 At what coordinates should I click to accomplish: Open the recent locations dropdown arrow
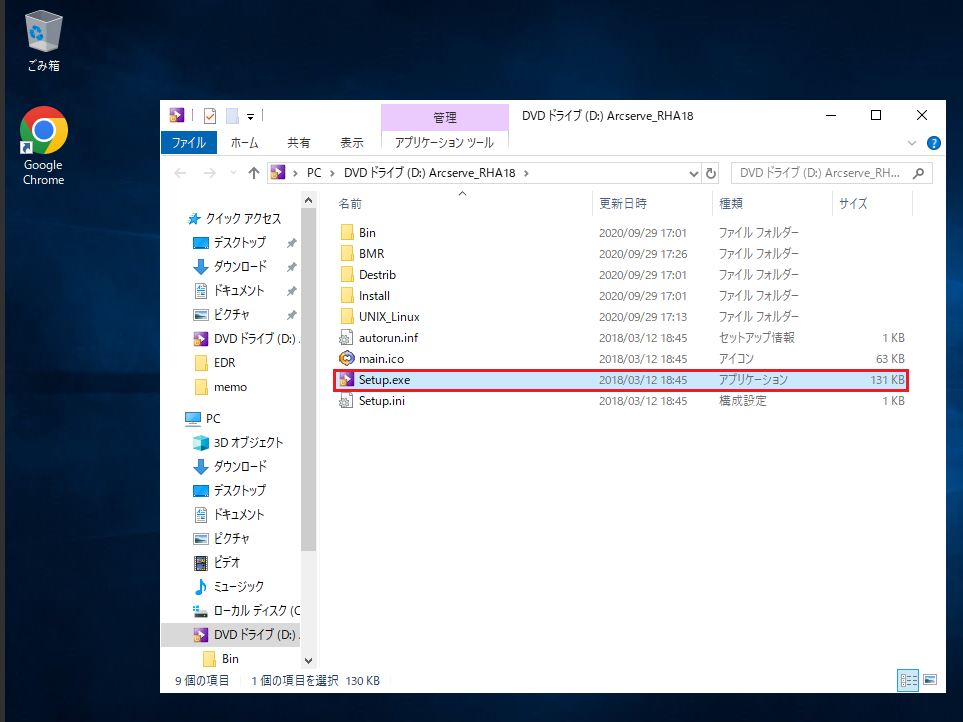pos(233,173)
